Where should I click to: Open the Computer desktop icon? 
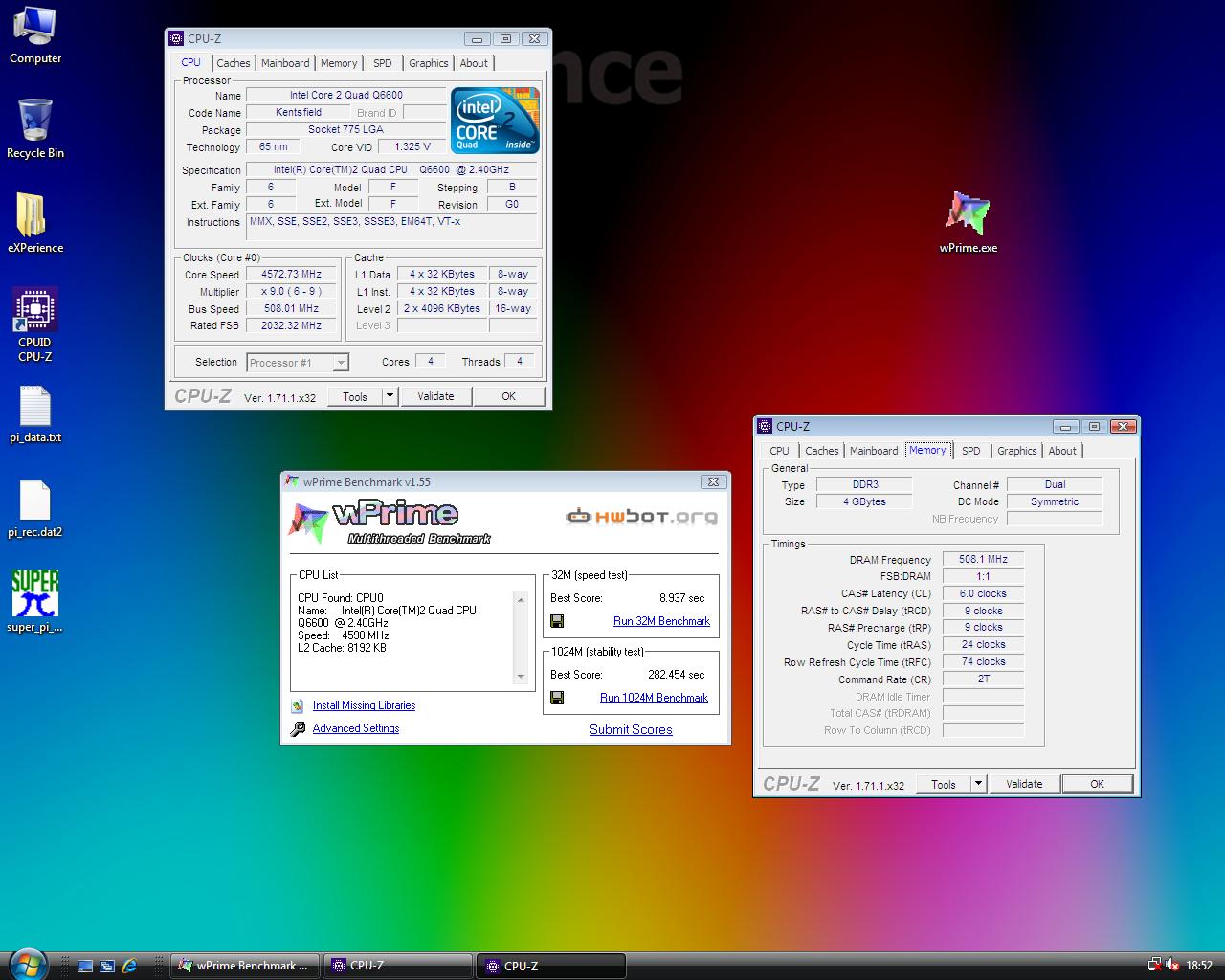(35, 35)
